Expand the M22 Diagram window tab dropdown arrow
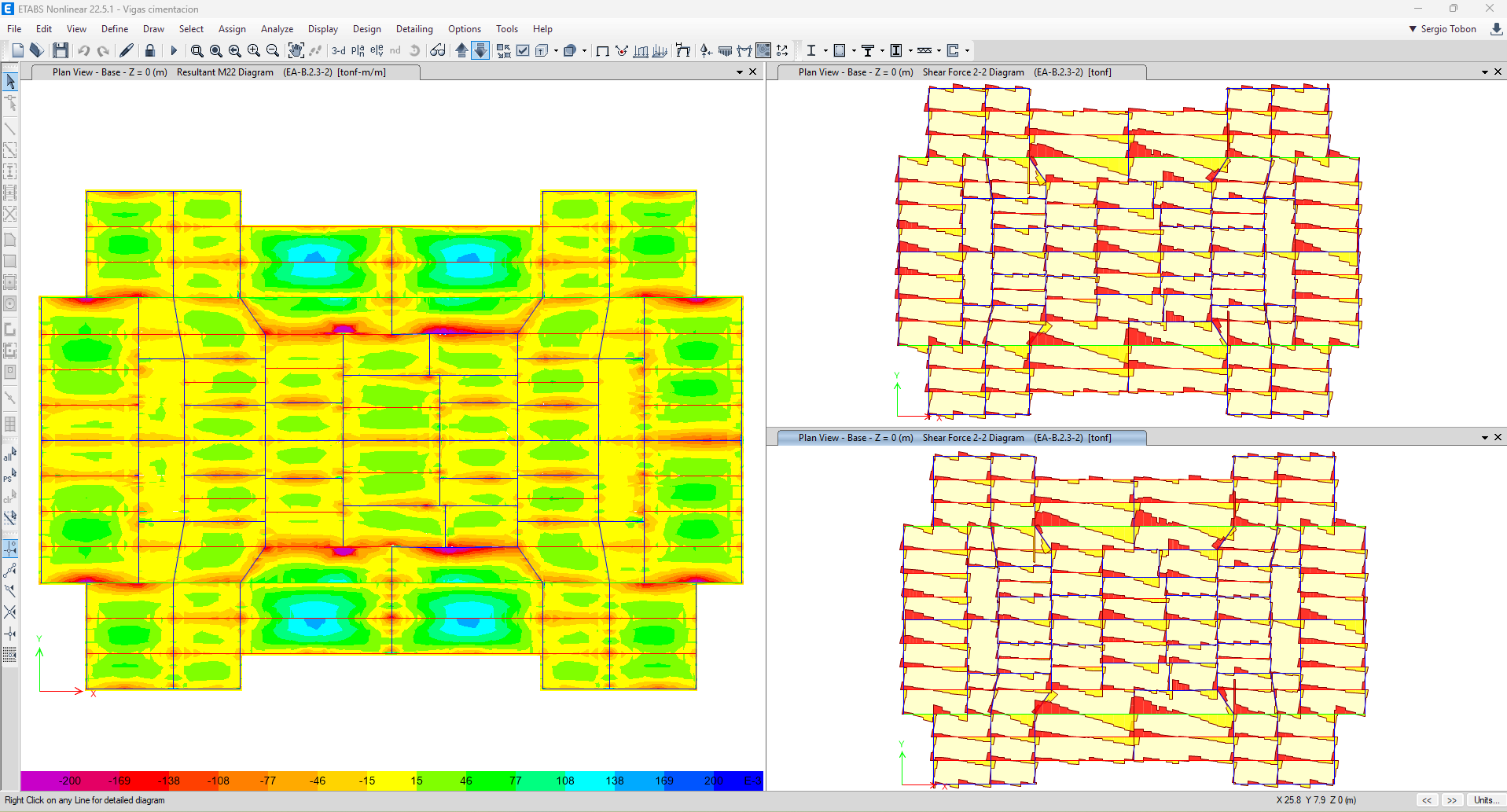 [739, 72]
